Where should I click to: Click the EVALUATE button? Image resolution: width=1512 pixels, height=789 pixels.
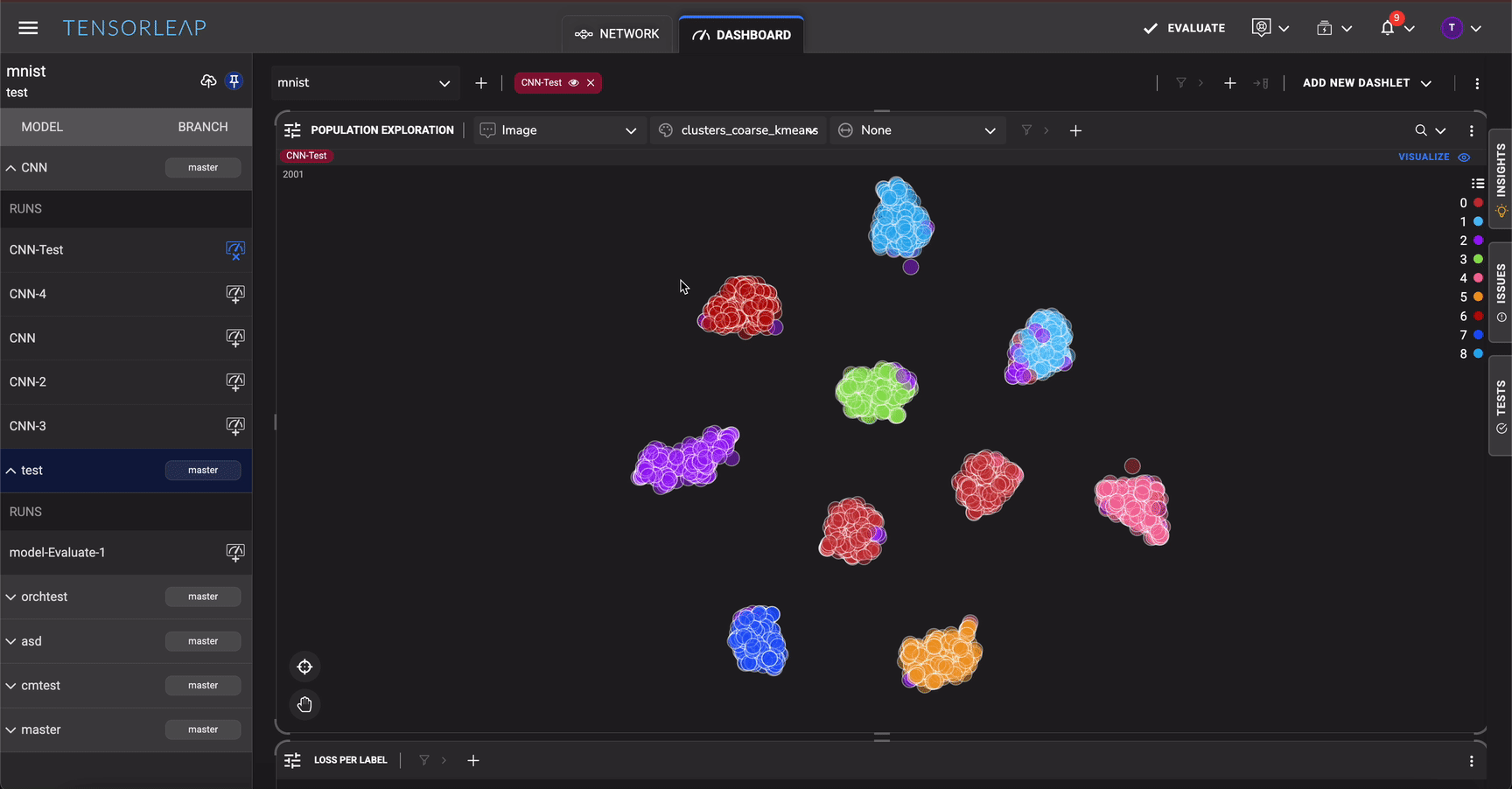[1184, 28]
